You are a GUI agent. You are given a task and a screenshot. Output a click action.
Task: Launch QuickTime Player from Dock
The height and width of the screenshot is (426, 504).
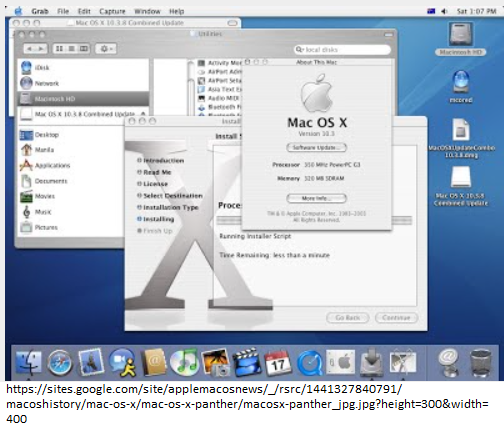pos(310,363)
